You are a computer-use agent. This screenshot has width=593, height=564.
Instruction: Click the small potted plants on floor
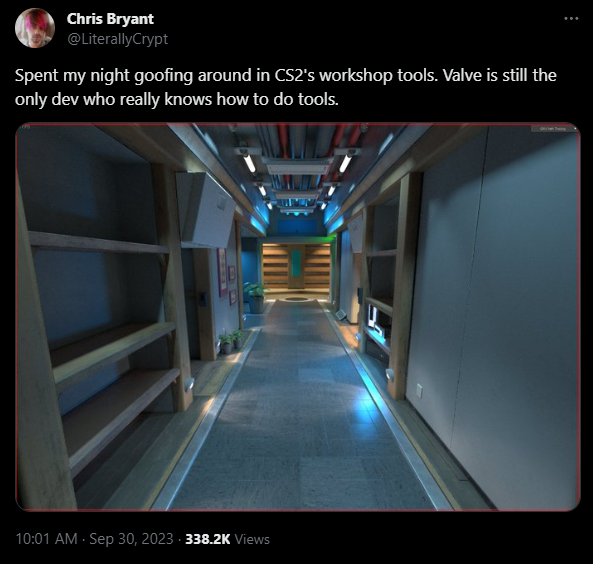(232, 341)
